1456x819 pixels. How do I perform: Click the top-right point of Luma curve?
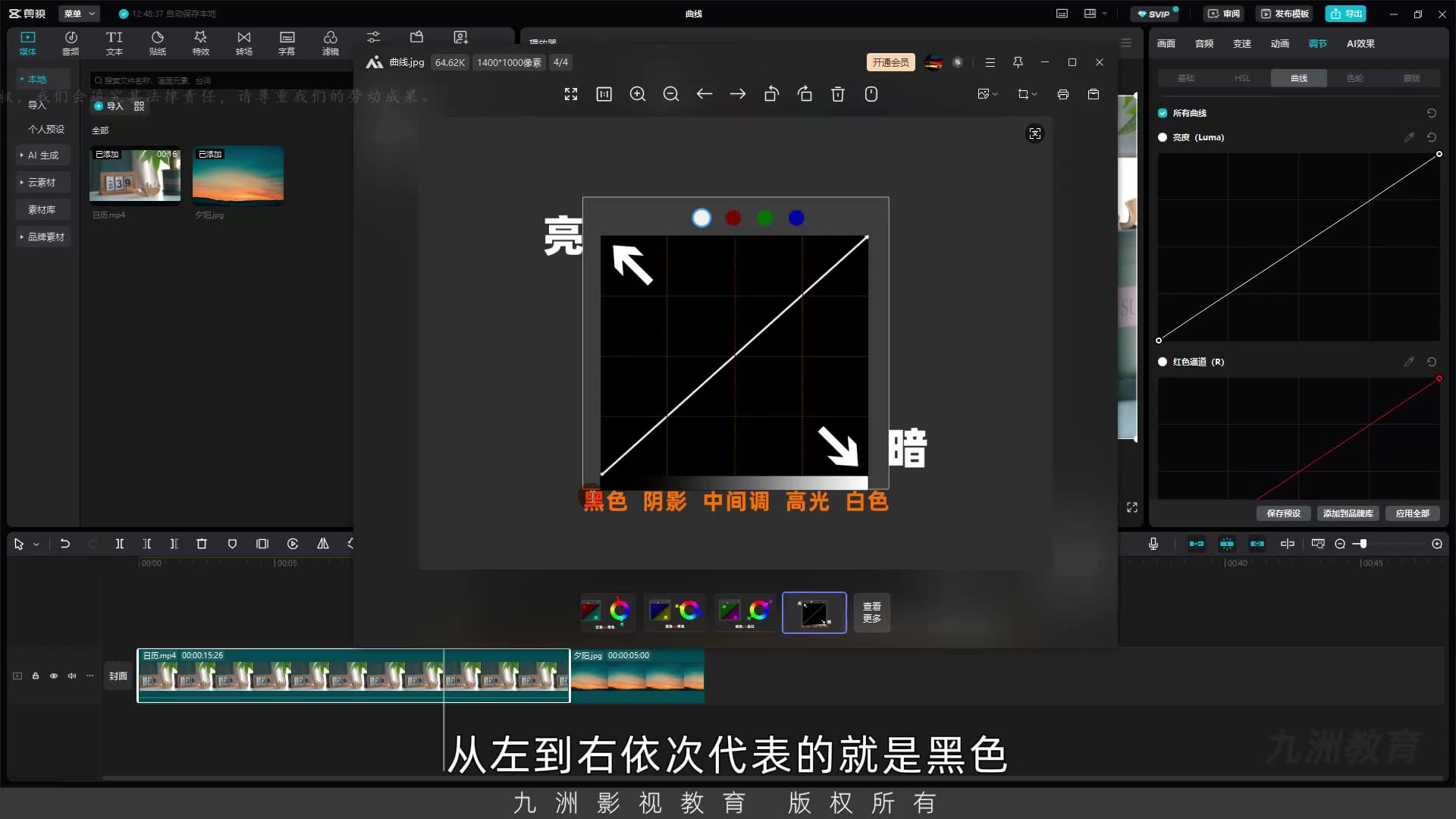click(x=1439, y=154)
